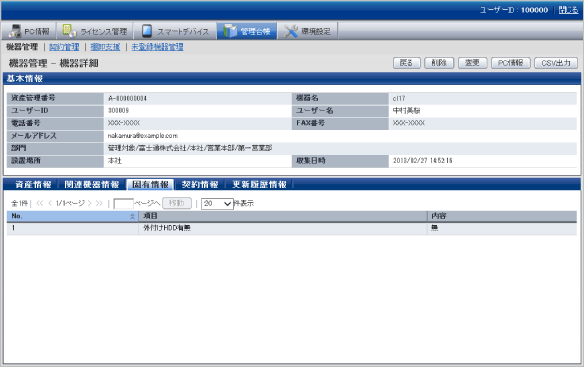The width and height of the screenshot is (584, 367).
Task: Click the 移動 page jump button
Action: click(x=177, y=203)
